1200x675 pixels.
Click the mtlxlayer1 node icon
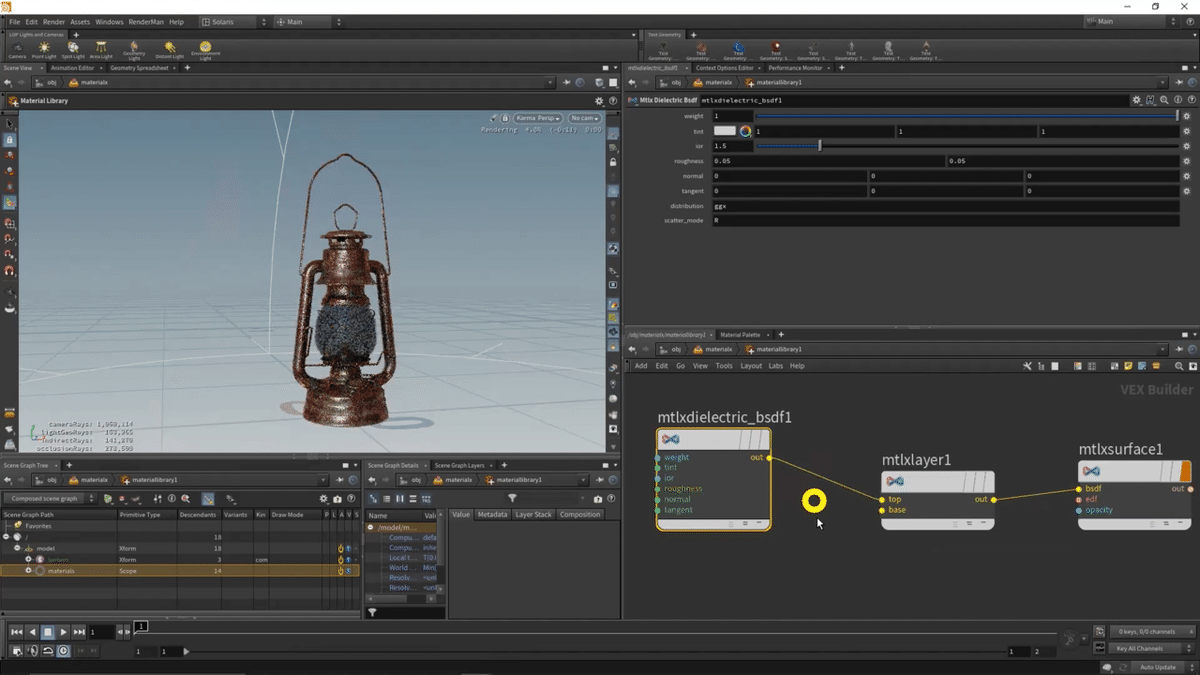pos(894,480)
